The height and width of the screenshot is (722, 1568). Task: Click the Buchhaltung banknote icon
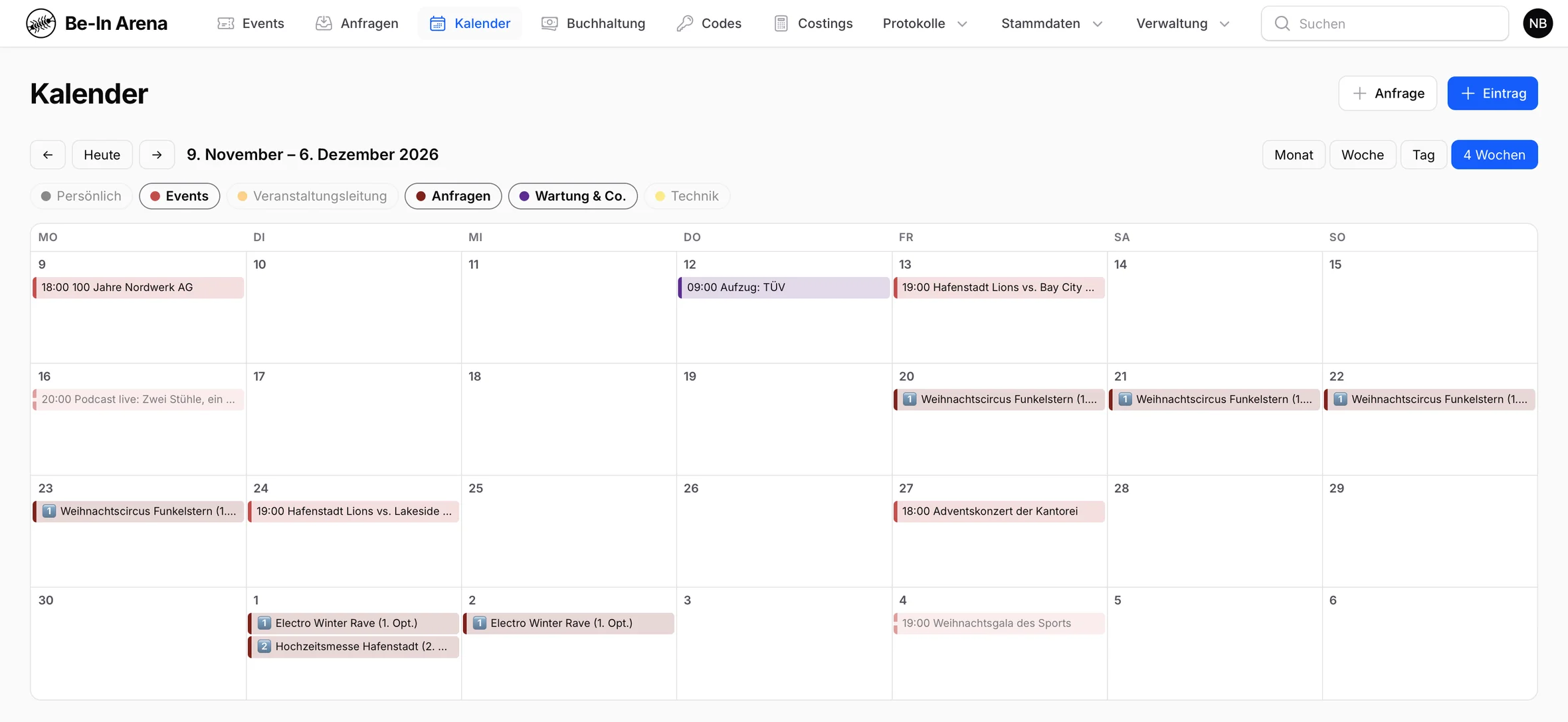pos(549,23)
